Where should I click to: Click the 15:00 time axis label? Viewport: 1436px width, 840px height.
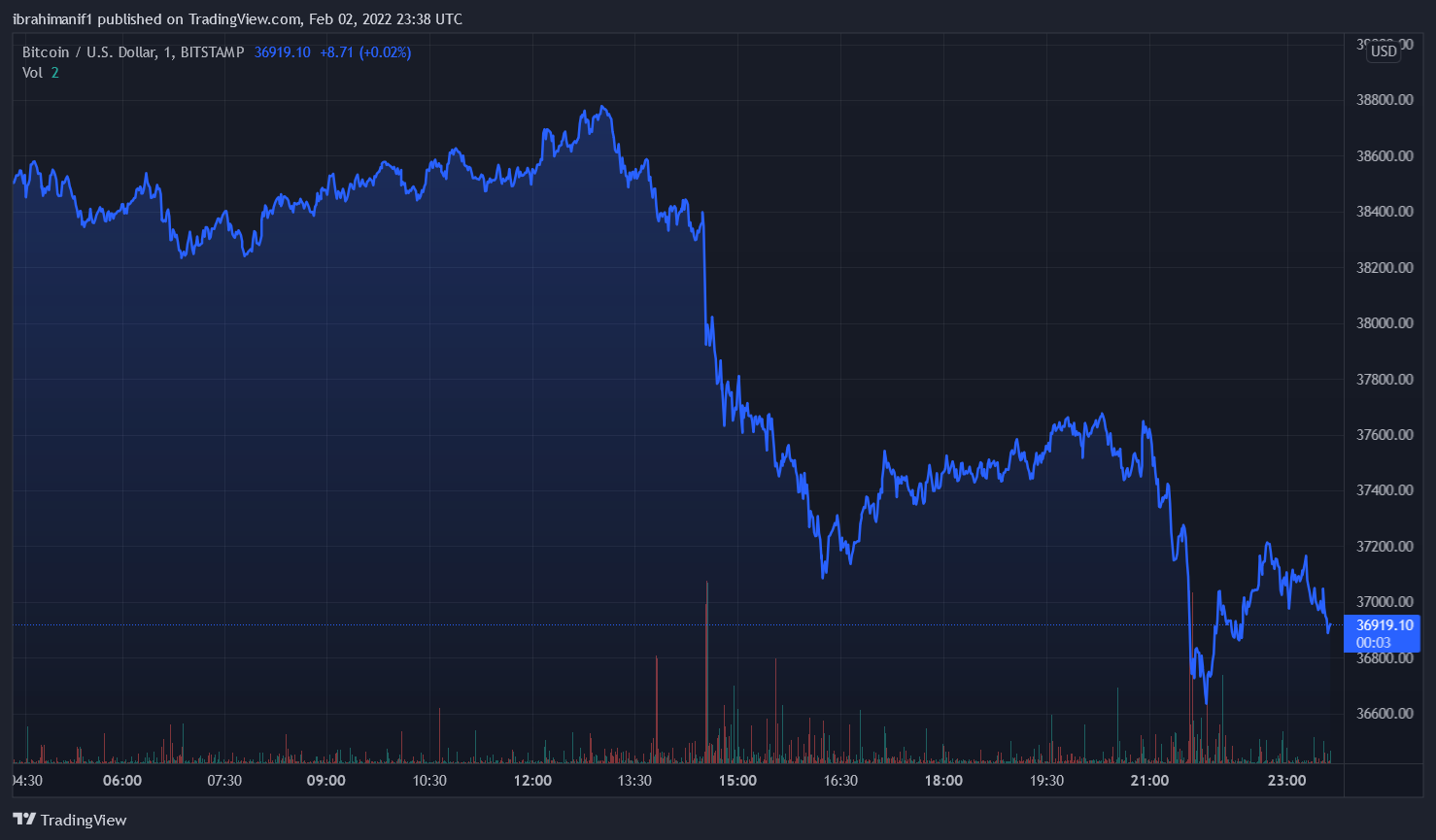[737, 781]
